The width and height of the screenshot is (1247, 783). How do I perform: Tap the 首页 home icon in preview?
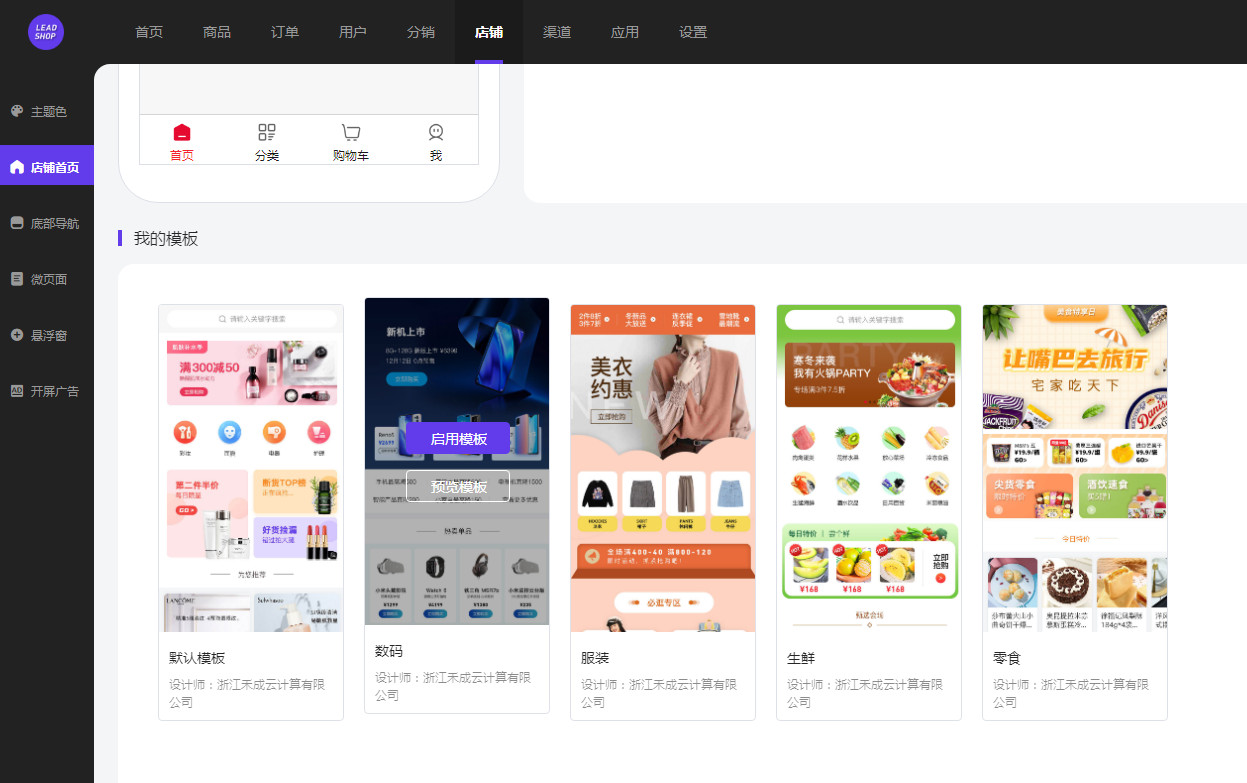pos(181,132)
